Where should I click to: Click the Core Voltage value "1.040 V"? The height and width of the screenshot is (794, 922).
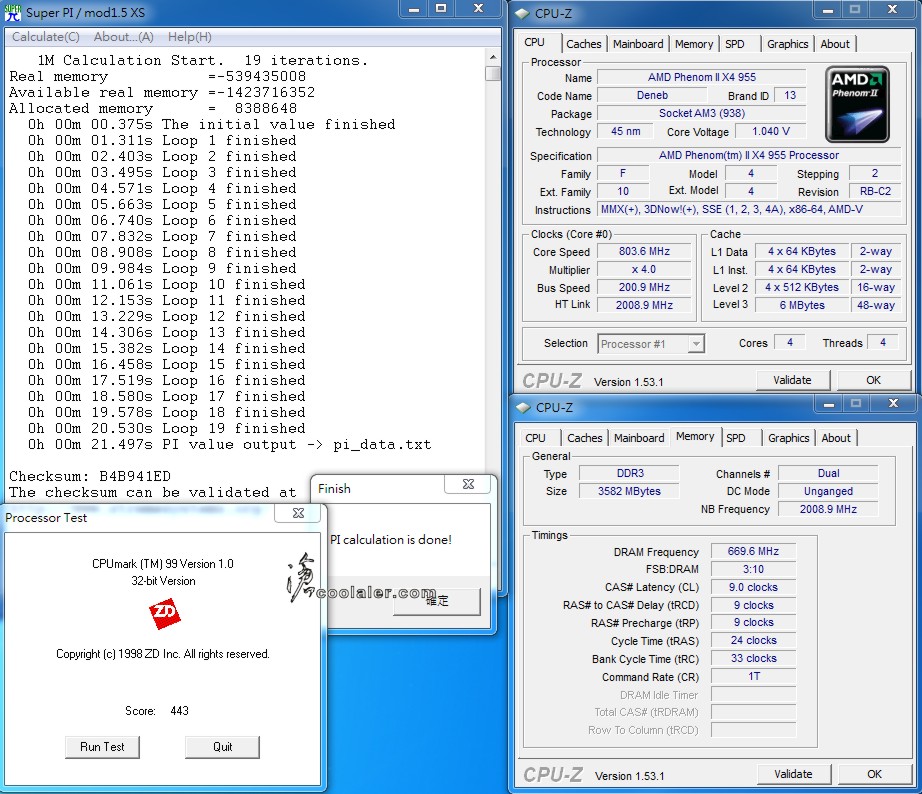coord(770,131)
